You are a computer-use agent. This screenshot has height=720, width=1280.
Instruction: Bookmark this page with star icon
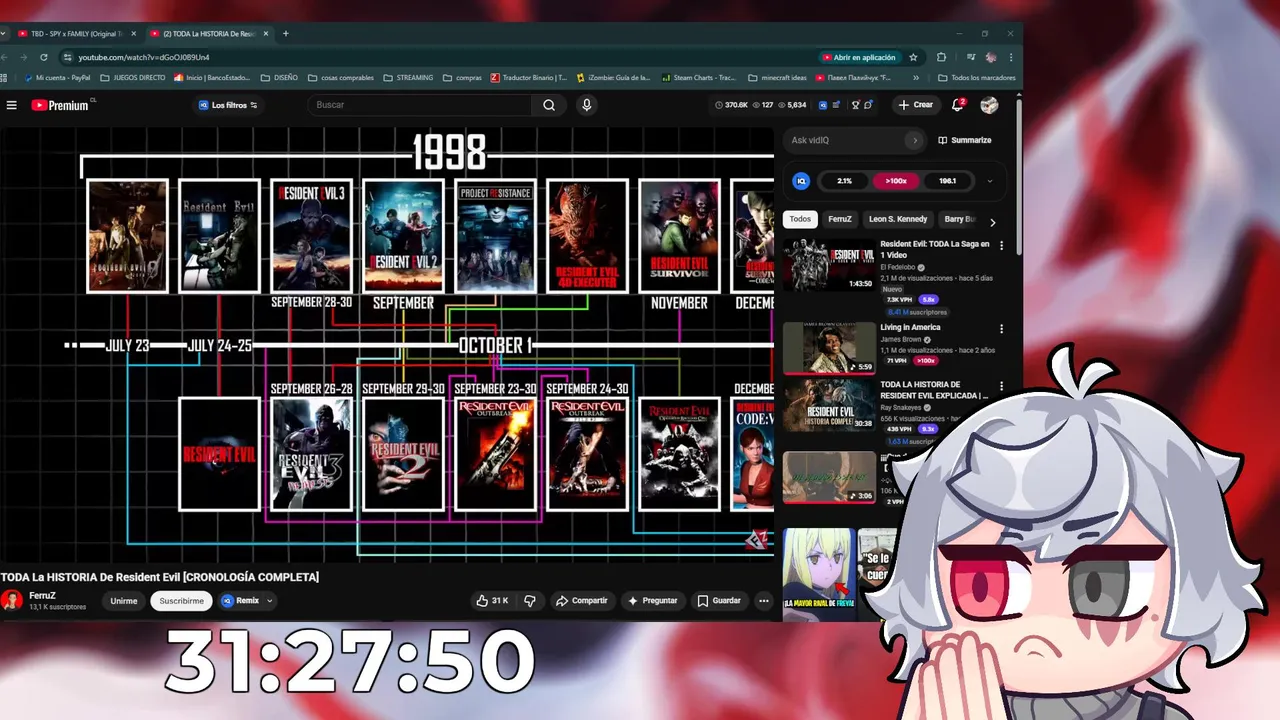point(913,57)
